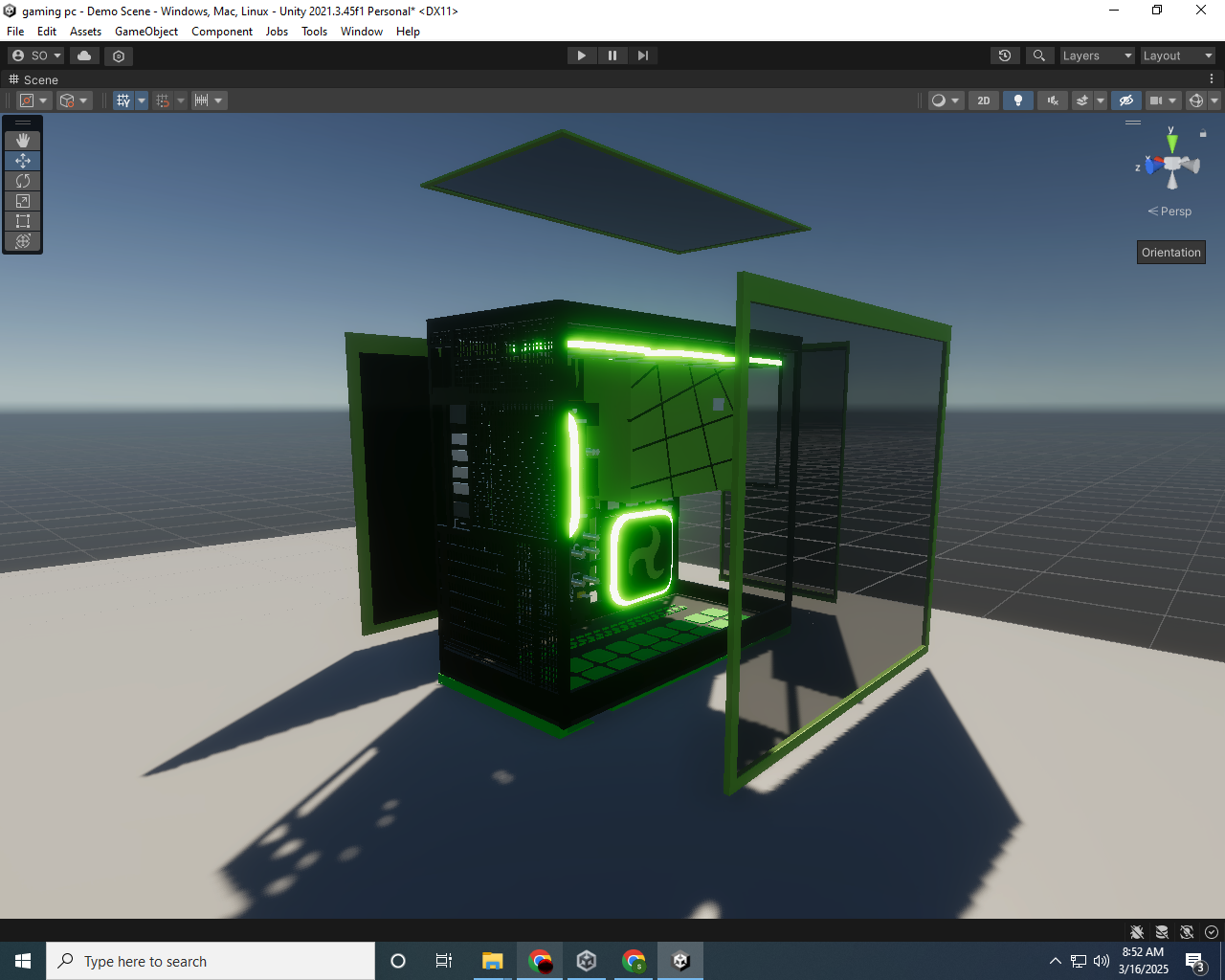The image size is (1225, 980).
Task: Toggle hidden objects scene visibility
Action: (1126, 100)
